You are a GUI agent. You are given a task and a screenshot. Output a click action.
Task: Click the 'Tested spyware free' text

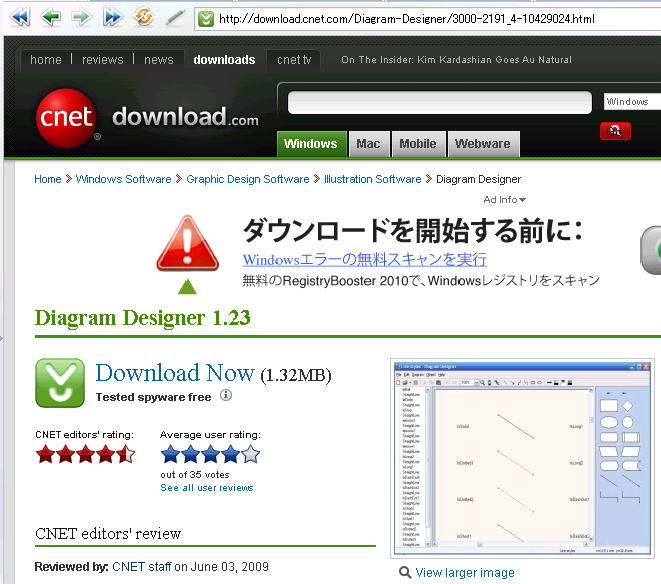[153, 397]
